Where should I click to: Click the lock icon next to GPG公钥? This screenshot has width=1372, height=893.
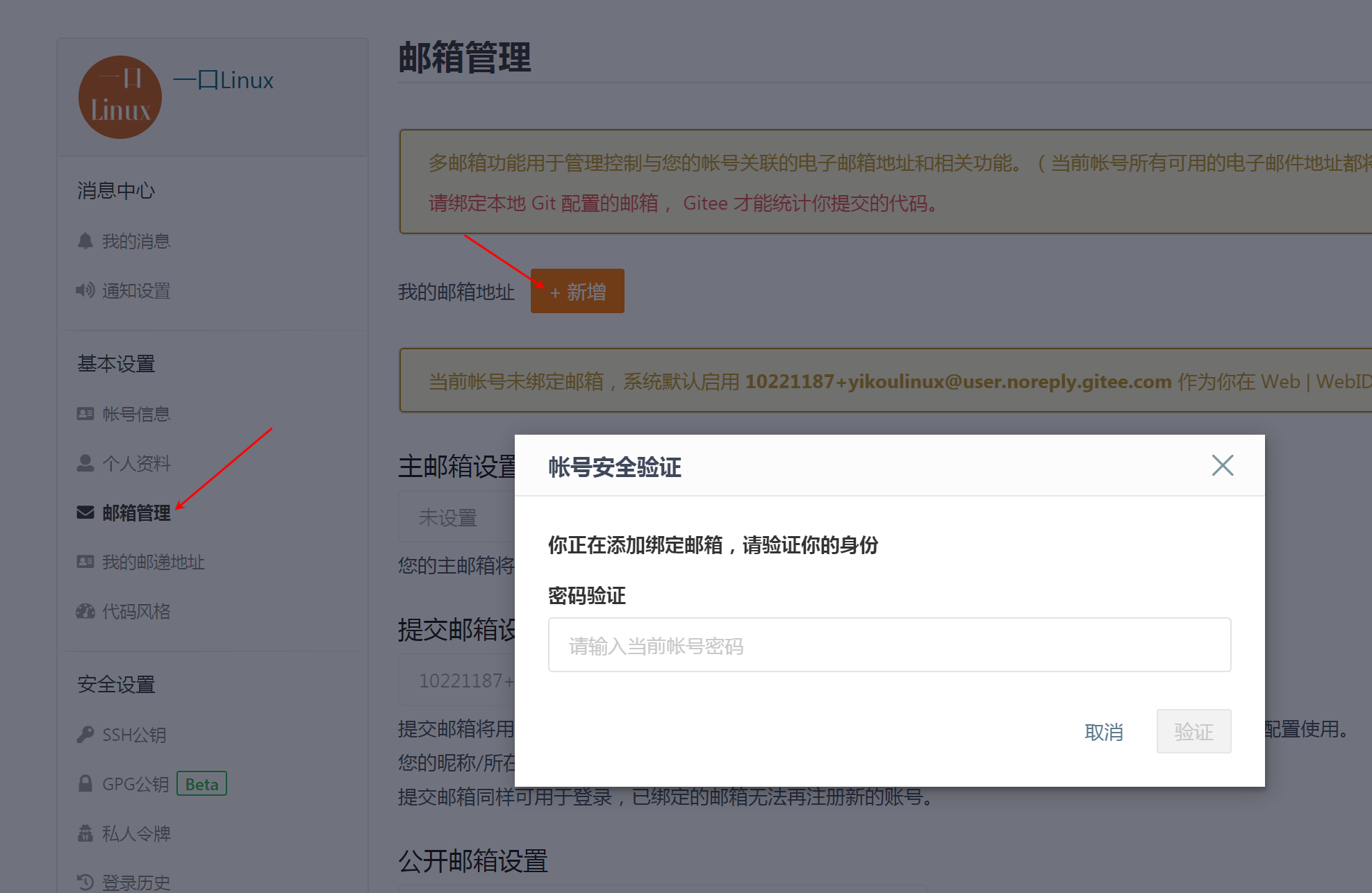pyautogui.click(x=85, y=783)
